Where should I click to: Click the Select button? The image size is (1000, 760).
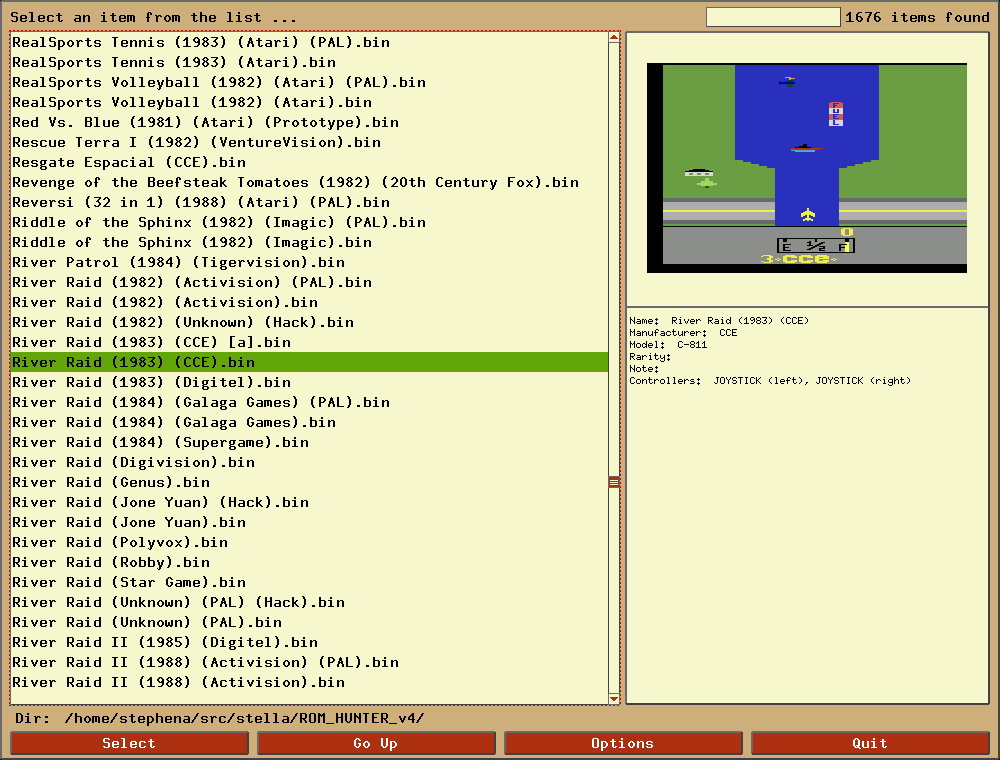click(x=129, y=743)
